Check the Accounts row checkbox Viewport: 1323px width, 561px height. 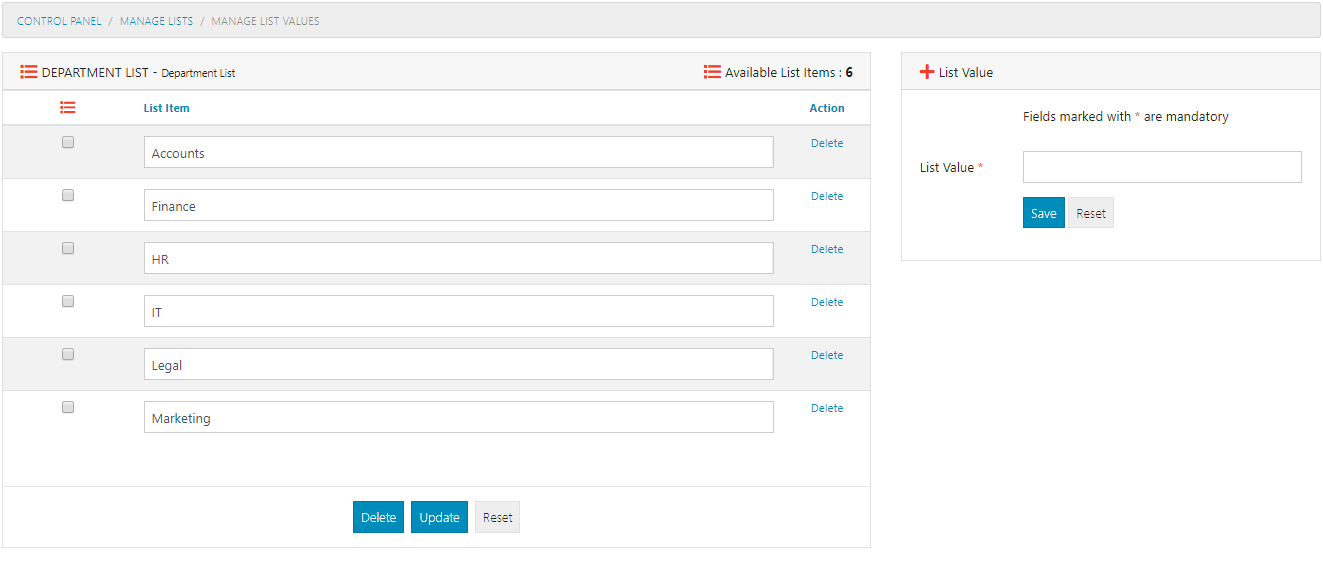pos(68,143)
